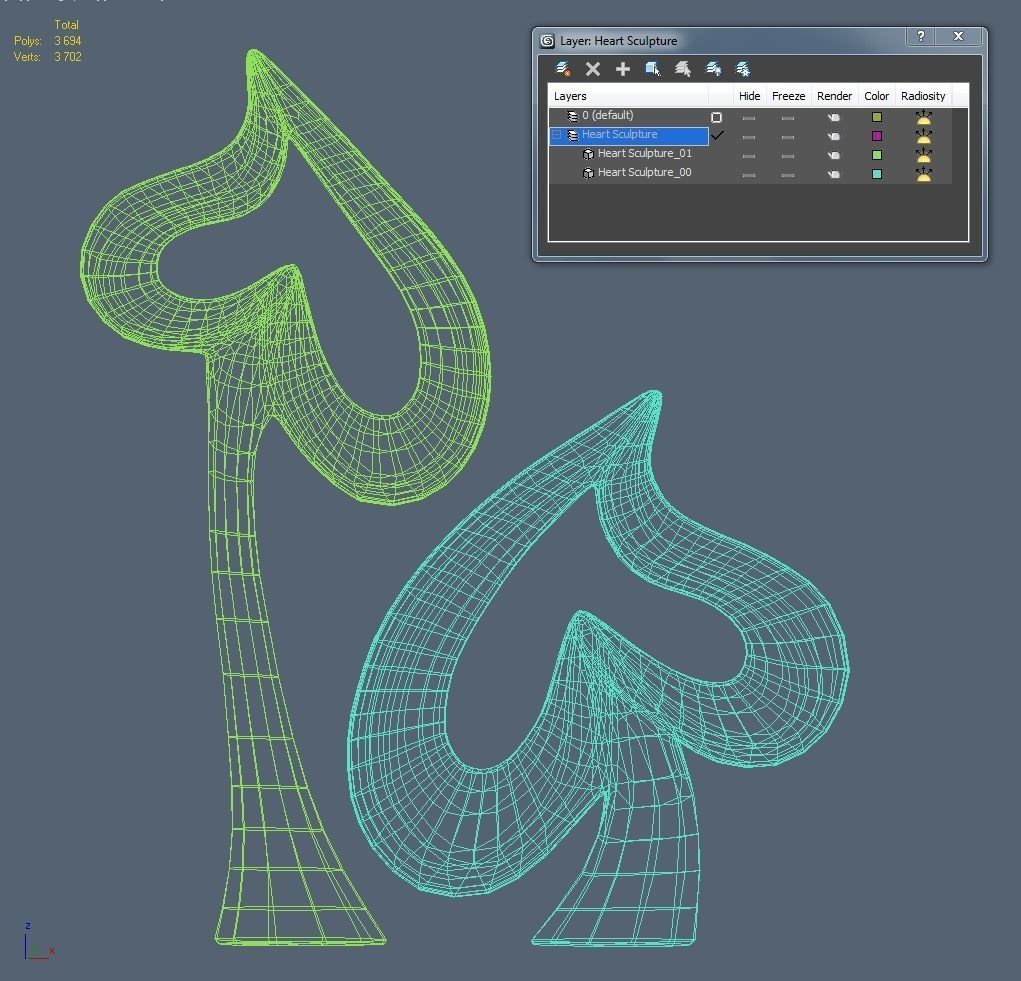Set 0 (default) as current layer checkbox

coord(716,118)
